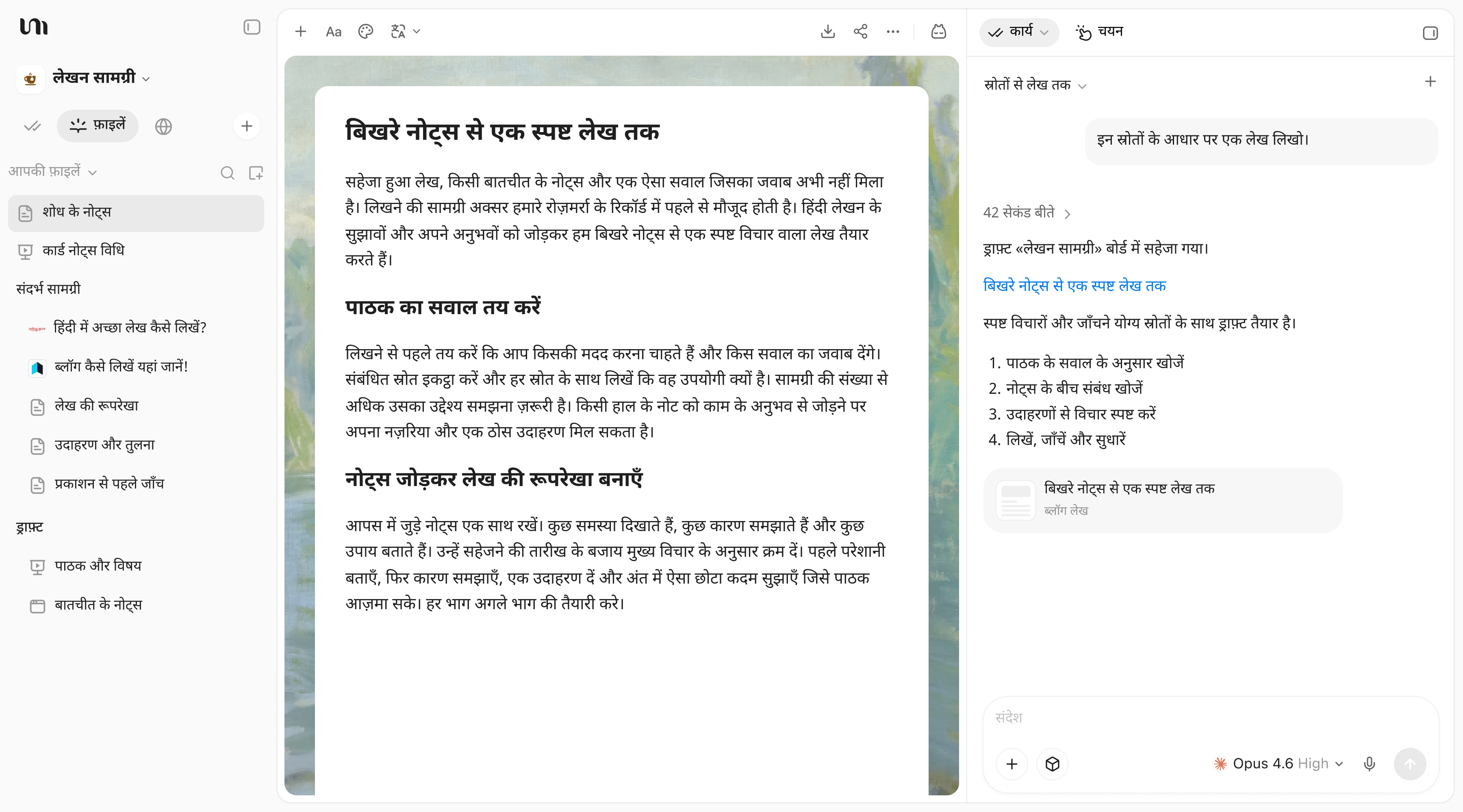Screen dimensions: 1463x812
Task: Select the फ़ाइलें tab
Action: coord(98,126)
